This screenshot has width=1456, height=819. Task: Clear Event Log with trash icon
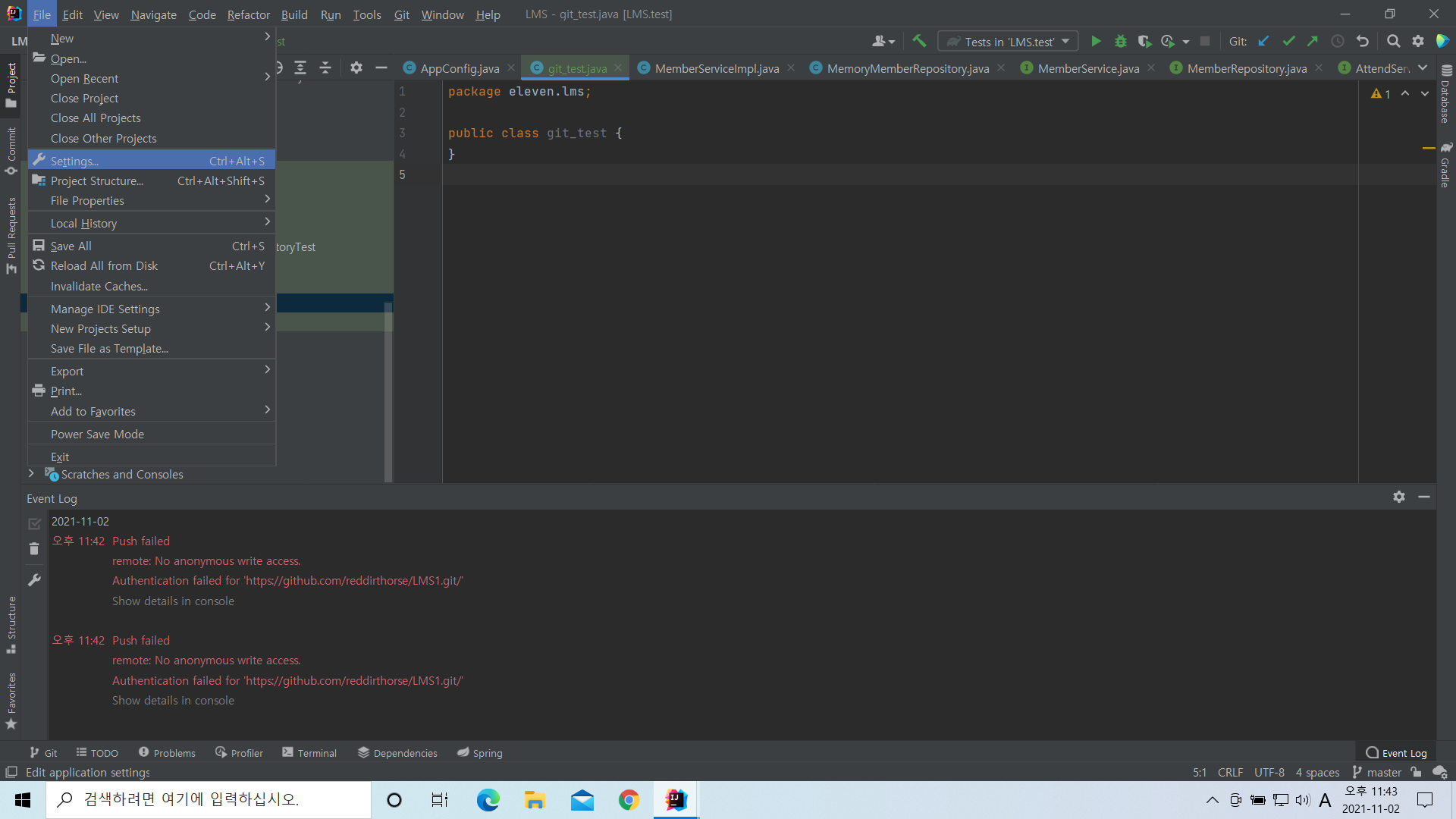click(x=34, y=548)
